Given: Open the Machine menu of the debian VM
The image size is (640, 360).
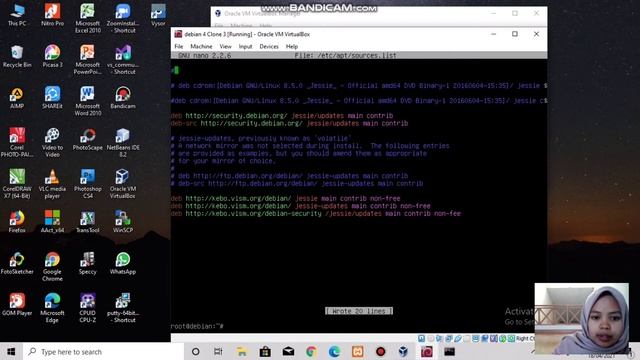Looking at the screenshot, I should (x=201, y=47).
